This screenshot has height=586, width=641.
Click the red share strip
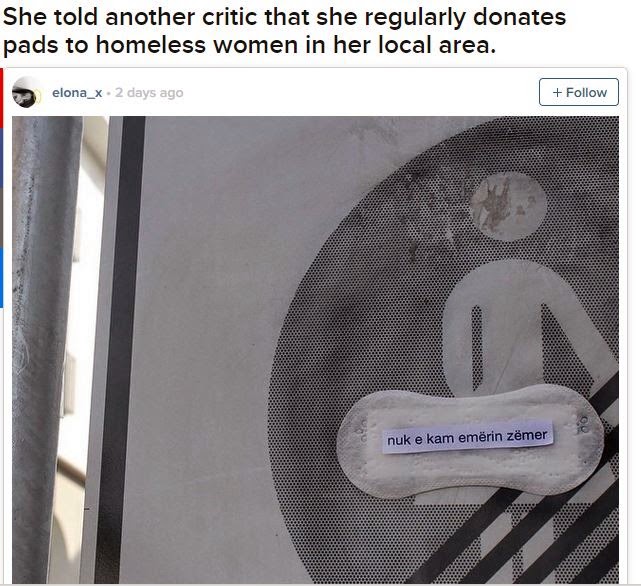tap(1, 98)
